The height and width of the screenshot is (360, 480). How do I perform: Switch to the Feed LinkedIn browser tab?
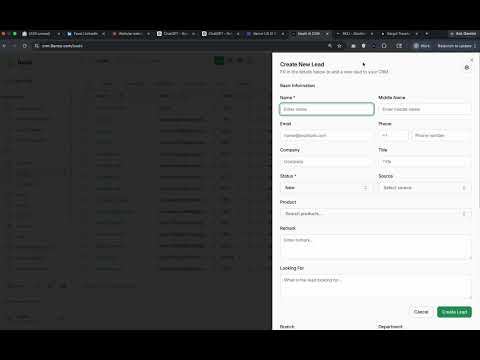tap(86, 34)
